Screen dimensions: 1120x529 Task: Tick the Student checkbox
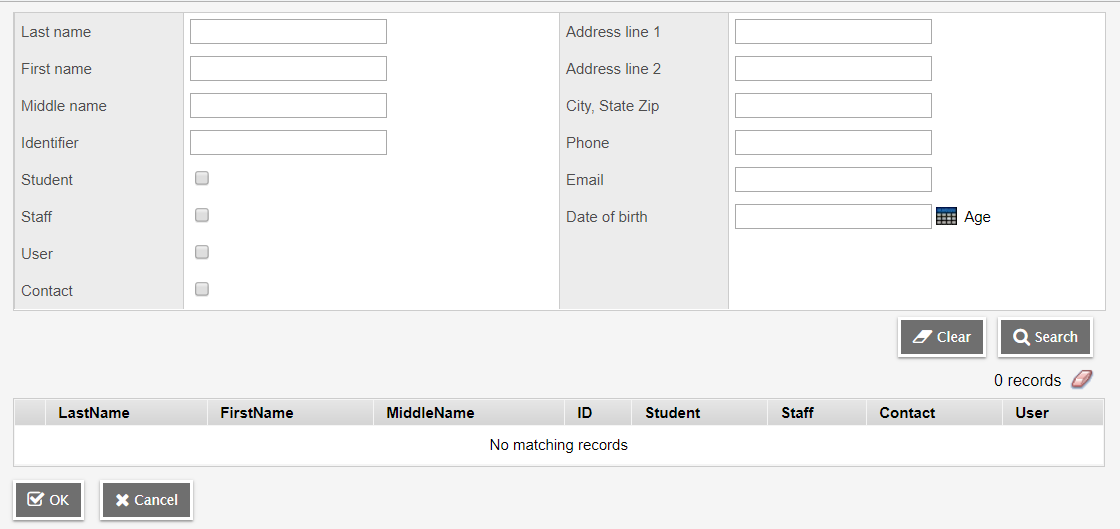pos(202,178)
